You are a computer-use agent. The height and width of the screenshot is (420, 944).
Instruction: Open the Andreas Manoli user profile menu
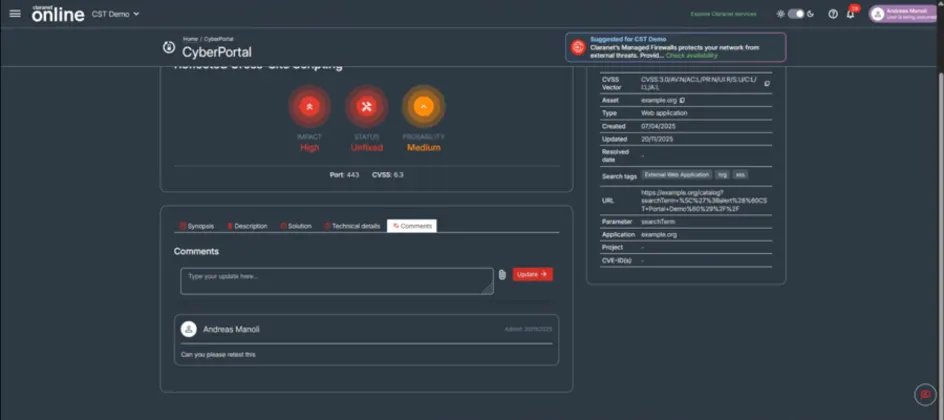point(902,14)
